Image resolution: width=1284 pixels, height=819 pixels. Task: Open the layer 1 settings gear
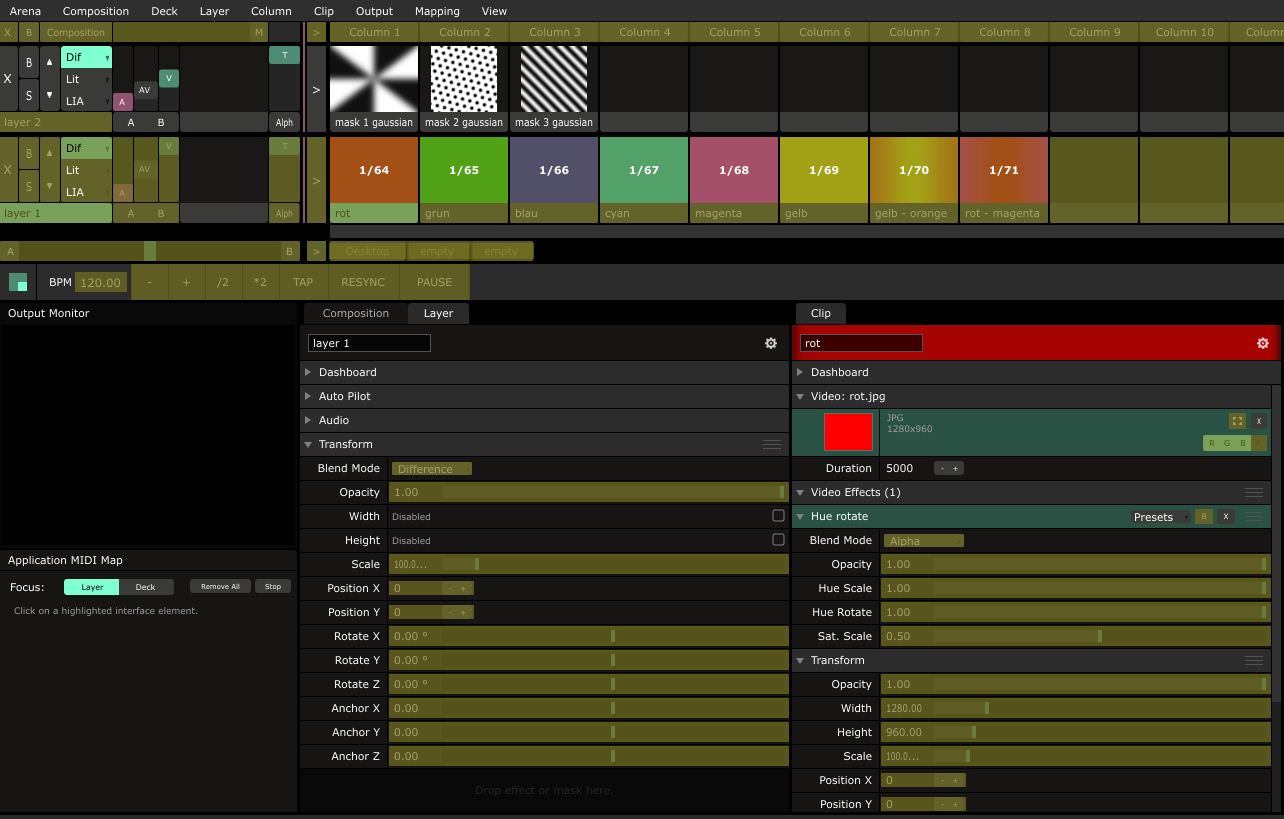click(x=770, y=343)
